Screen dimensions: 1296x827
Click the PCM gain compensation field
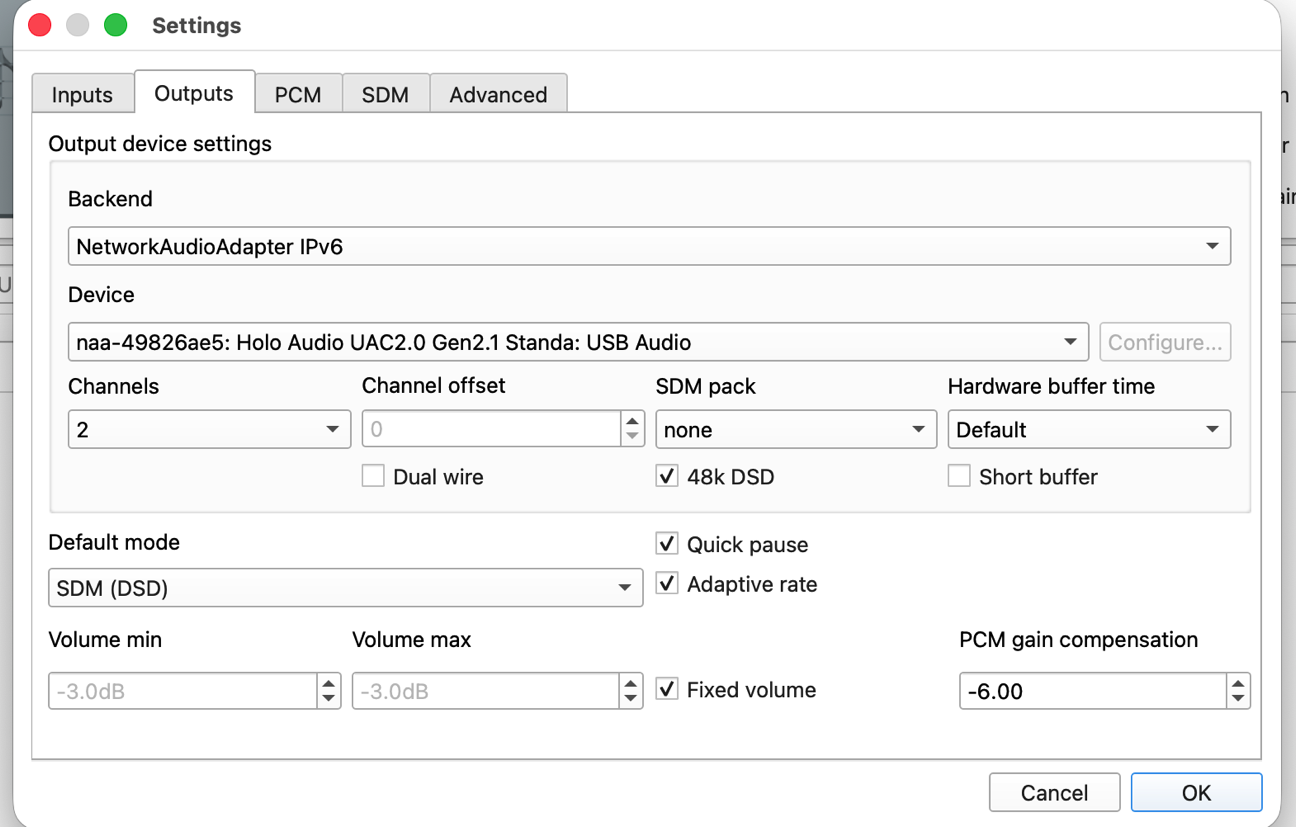pos(1092,691)
